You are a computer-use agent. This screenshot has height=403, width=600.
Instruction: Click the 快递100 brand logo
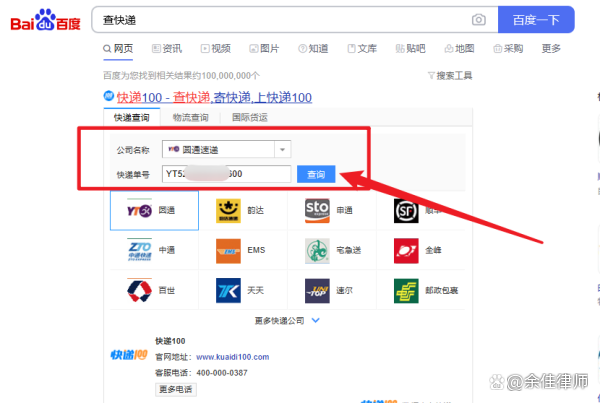(x=129, y=355)
